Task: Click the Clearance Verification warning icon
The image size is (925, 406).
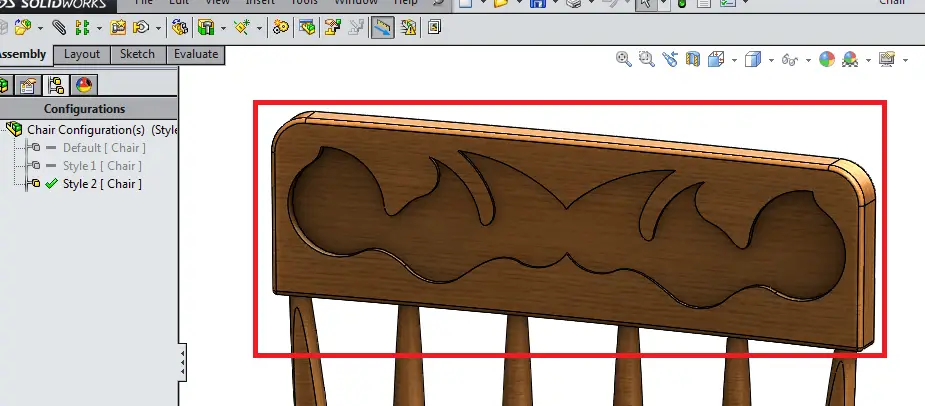Action: [408, 27]
